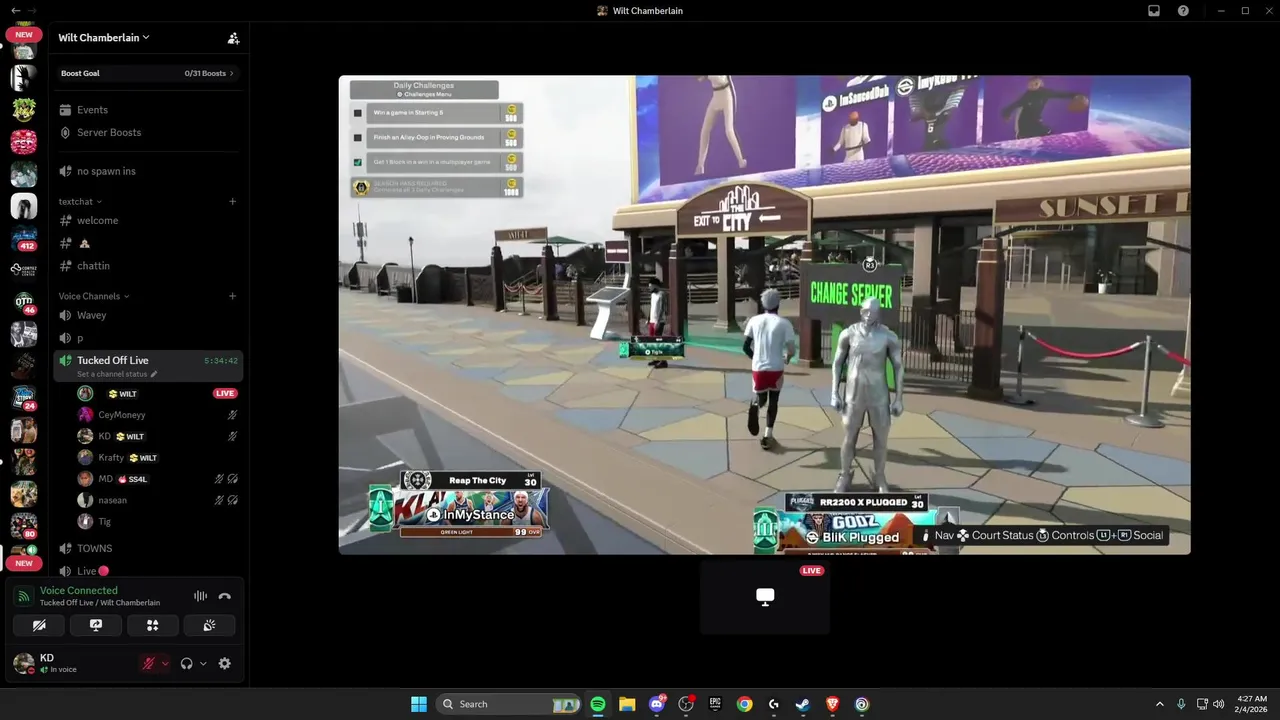1280x720 pixels.
Task: Open the server icon with 24 badge
Action: pos(24,398)
